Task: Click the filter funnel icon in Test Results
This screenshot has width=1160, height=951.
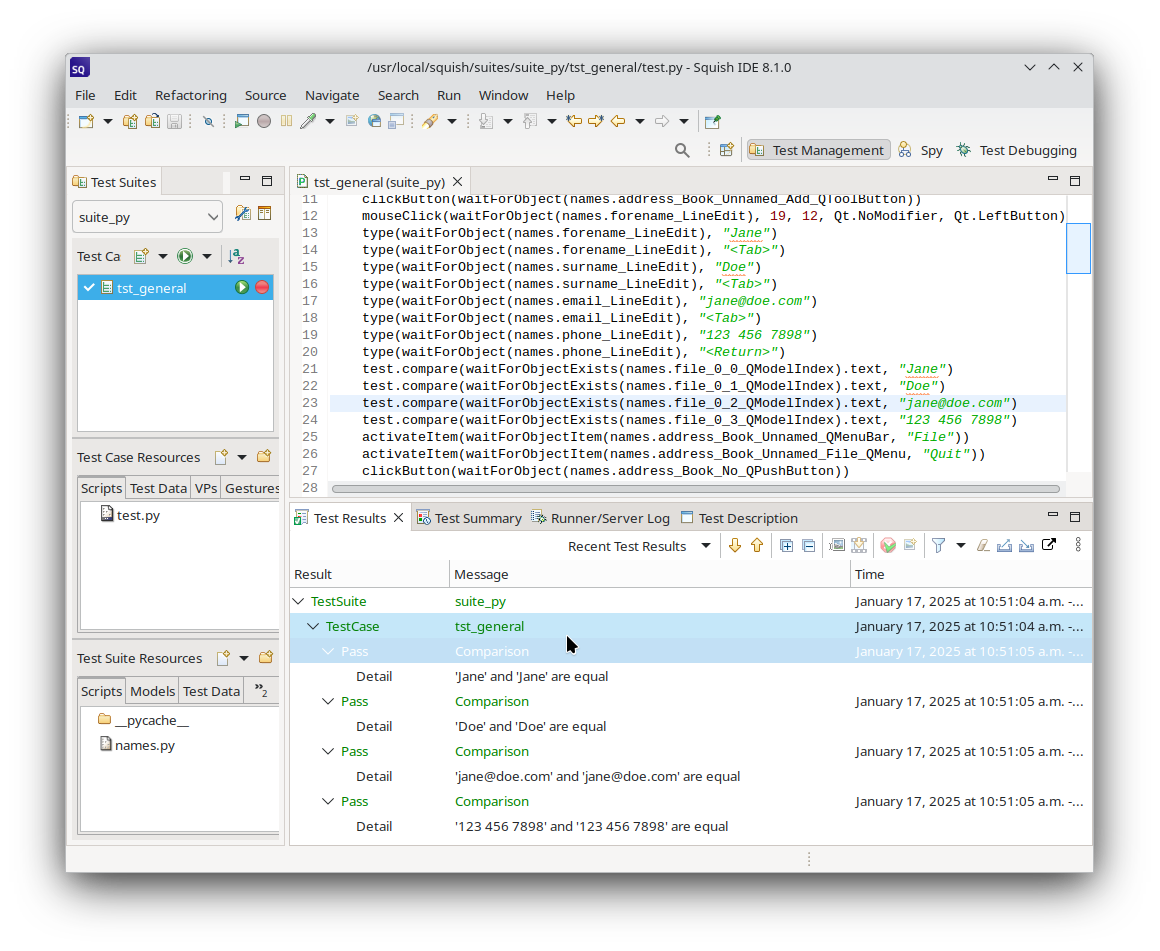Action: click(938, 545)
